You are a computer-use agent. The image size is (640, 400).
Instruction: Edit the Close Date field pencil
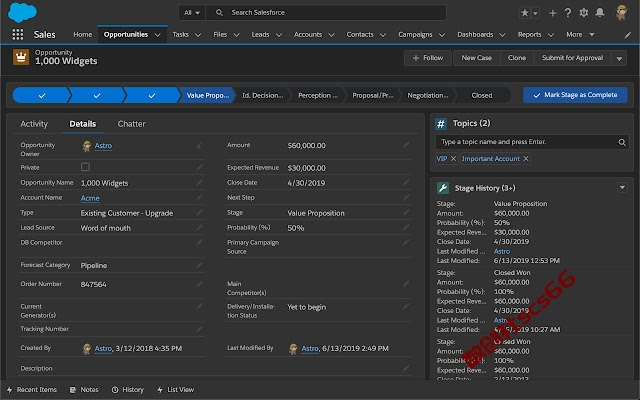pyautogui.click(x=405, y=182)
